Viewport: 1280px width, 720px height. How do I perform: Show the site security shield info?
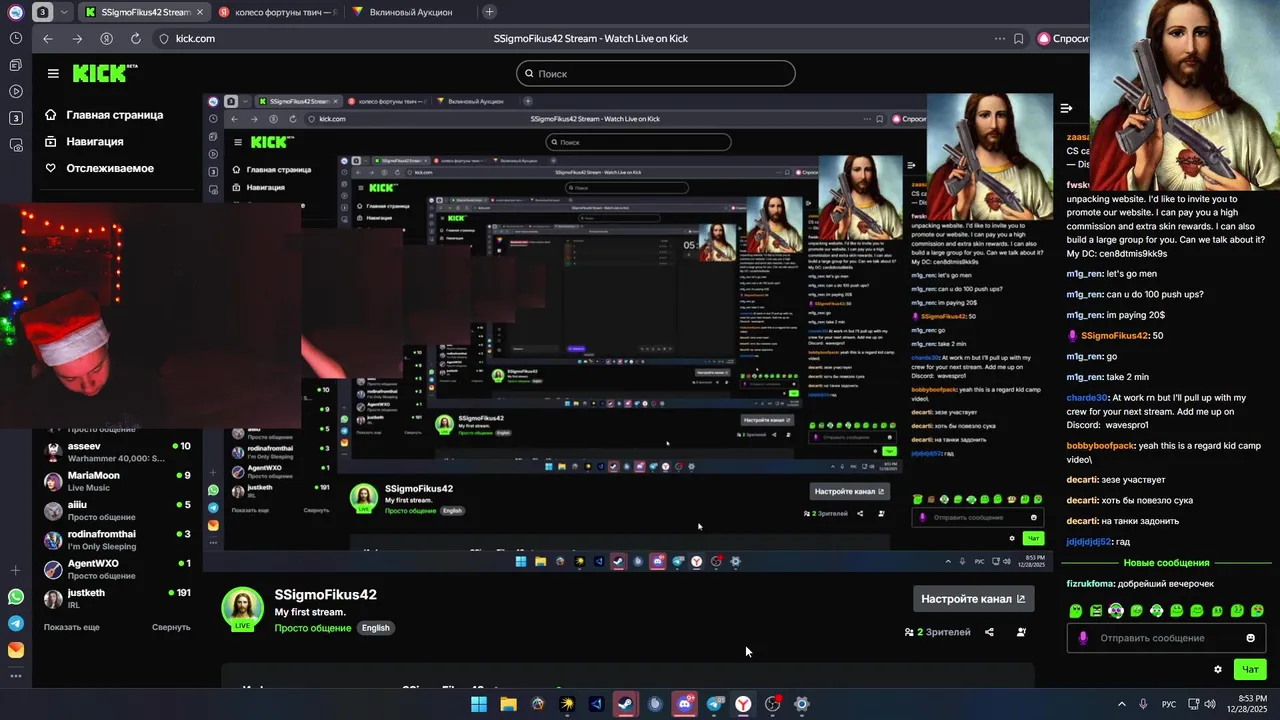point(164,39)
